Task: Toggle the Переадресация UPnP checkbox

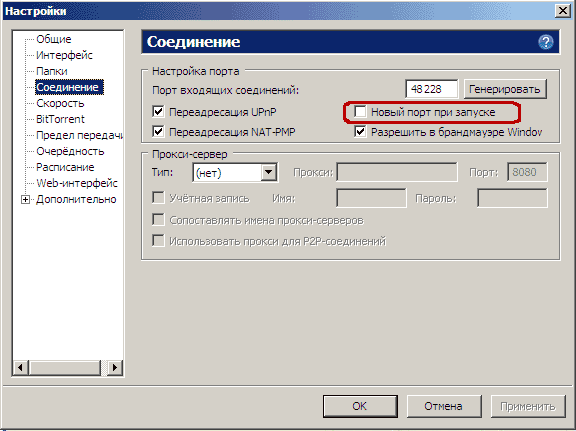Action: click(x=158, y=112)
